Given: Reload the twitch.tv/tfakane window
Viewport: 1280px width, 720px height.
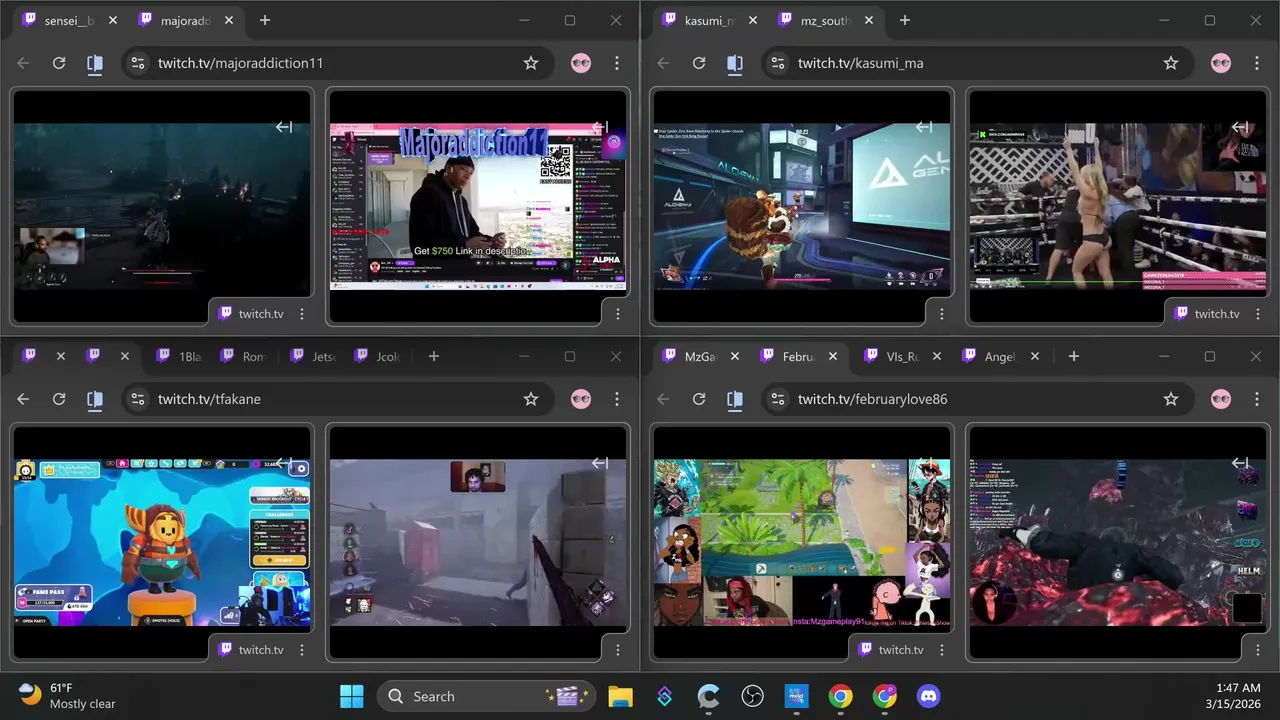Looking at the screenshot, I should pos(59,399).
